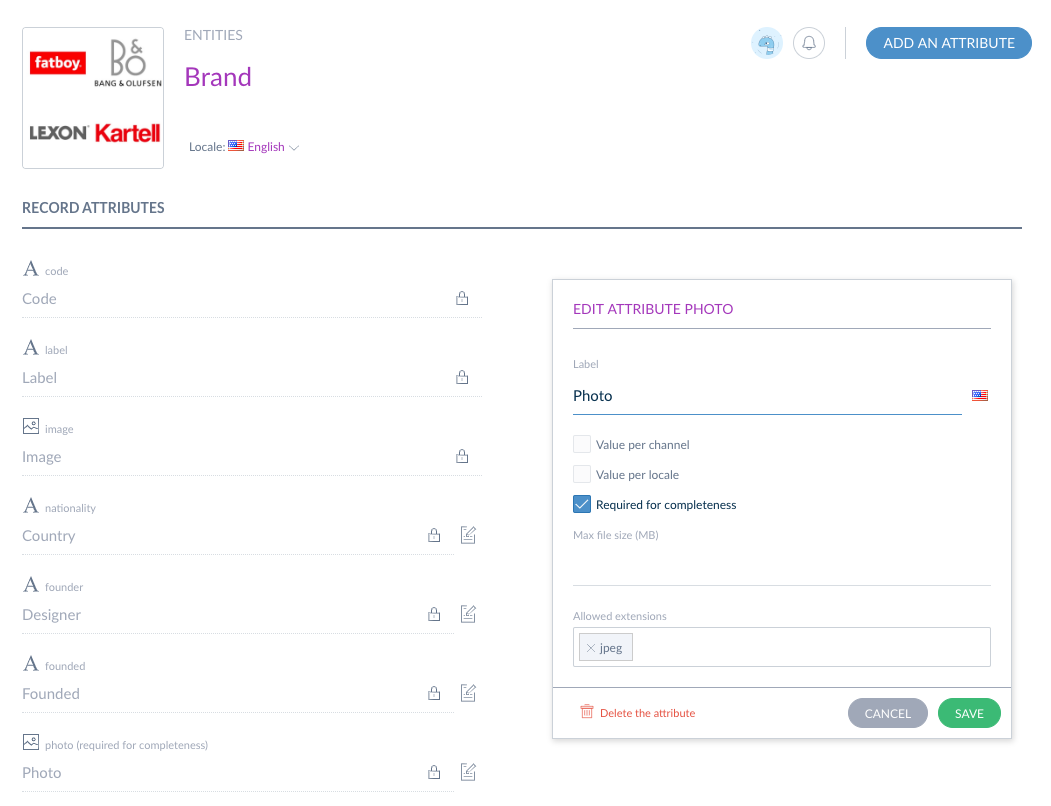Click the lock icon on Image row
The image size is (1051, 806).
(462, 456)
